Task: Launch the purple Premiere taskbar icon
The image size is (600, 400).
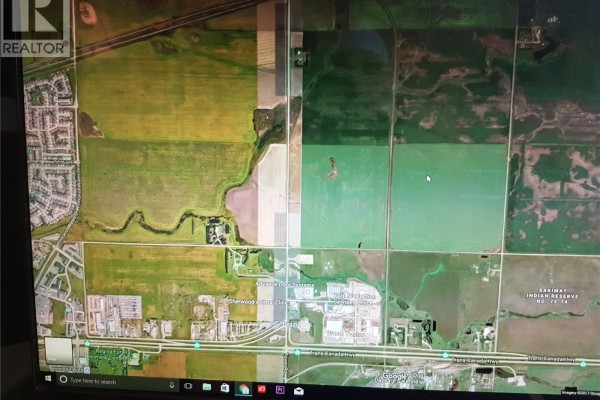Action: (x=280, y=390)
